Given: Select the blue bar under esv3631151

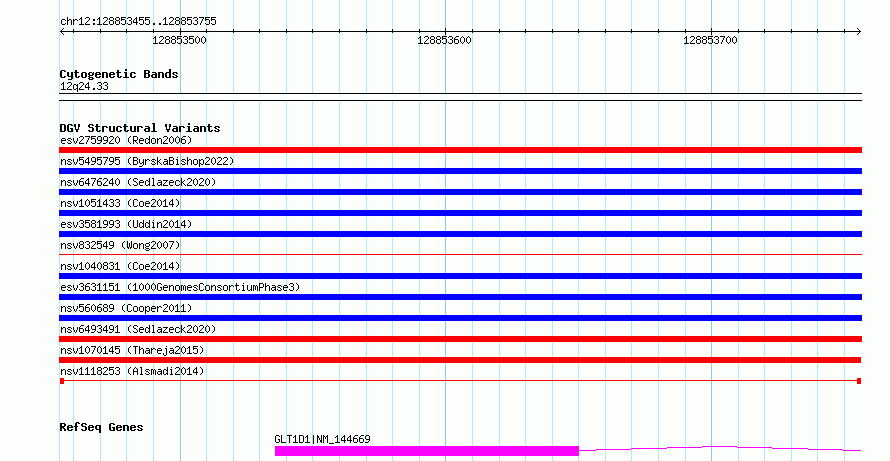Looking at the screenshot, I should [460, 297].
